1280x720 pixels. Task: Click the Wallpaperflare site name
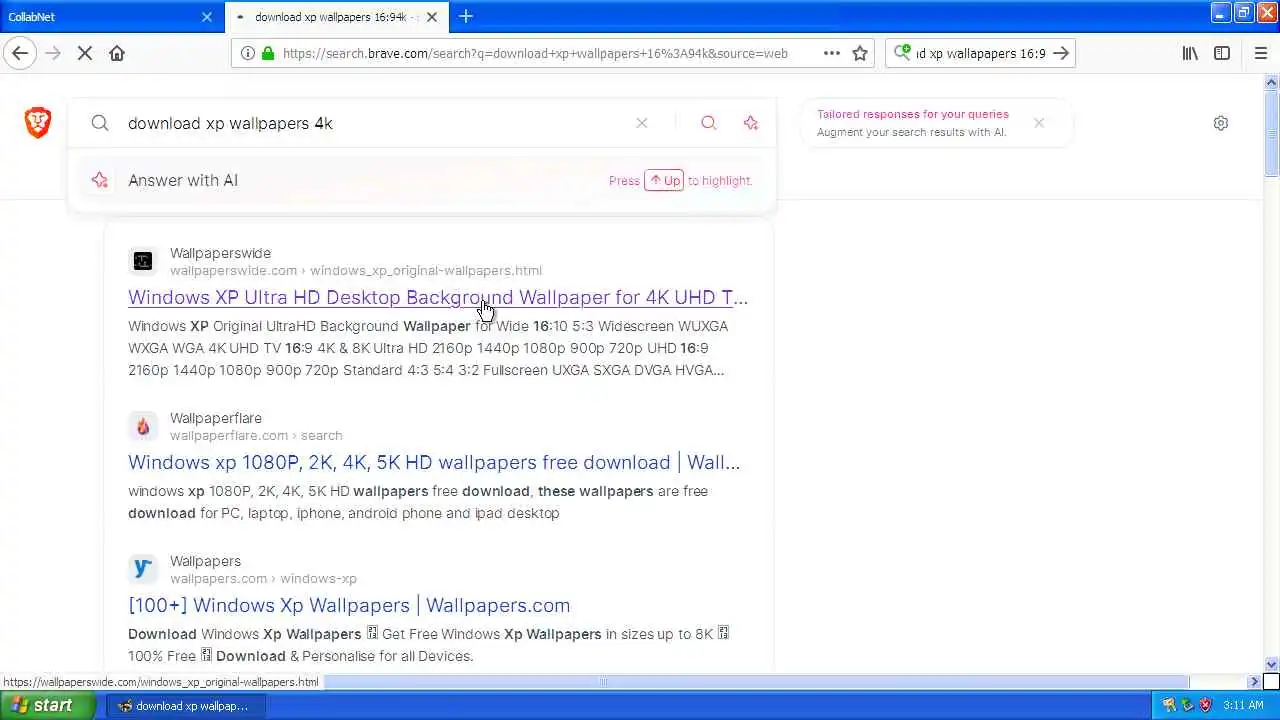tap(216, 418)
